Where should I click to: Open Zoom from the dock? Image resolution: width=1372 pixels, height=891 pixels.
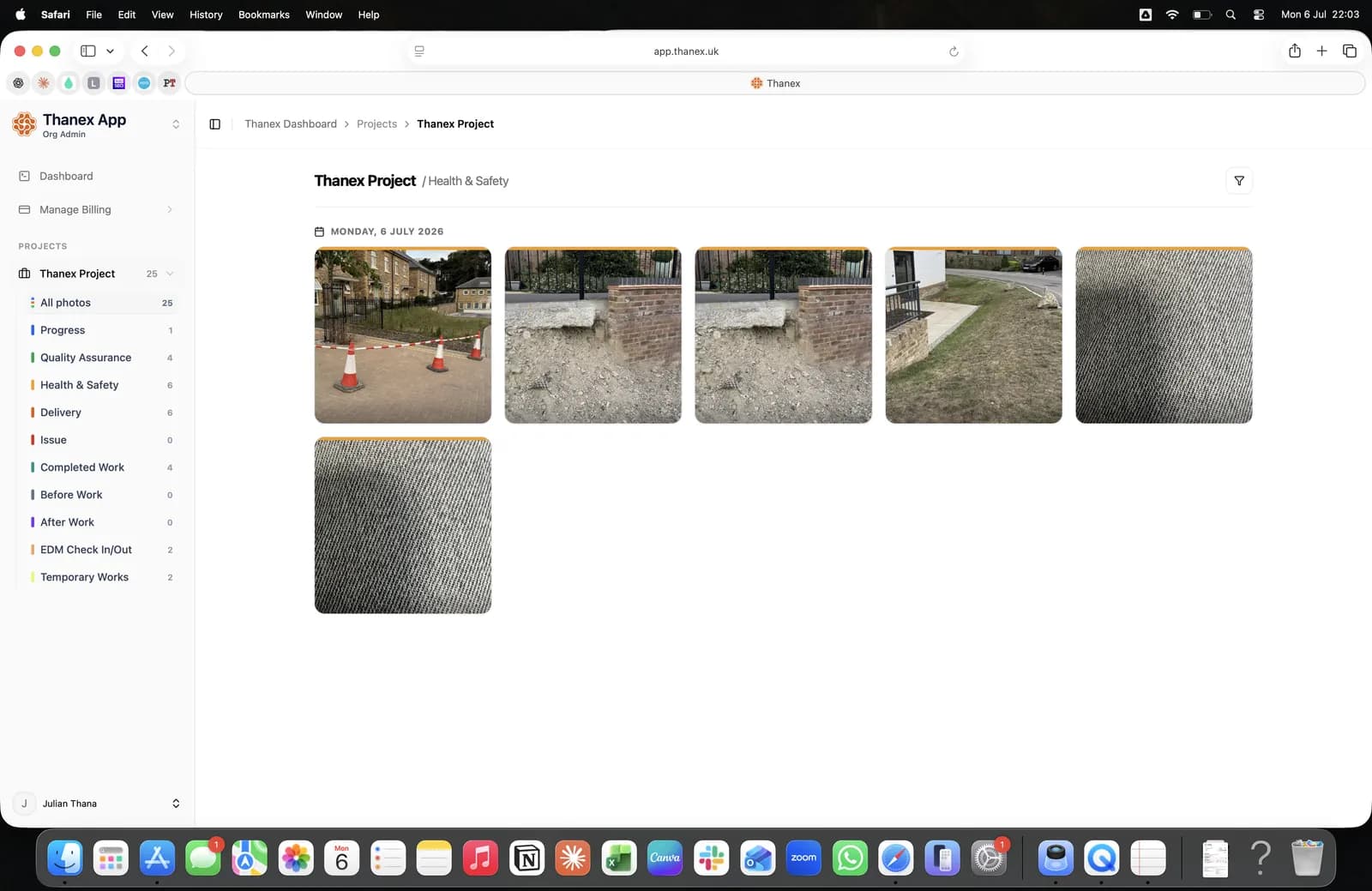[x=803, y=858]
